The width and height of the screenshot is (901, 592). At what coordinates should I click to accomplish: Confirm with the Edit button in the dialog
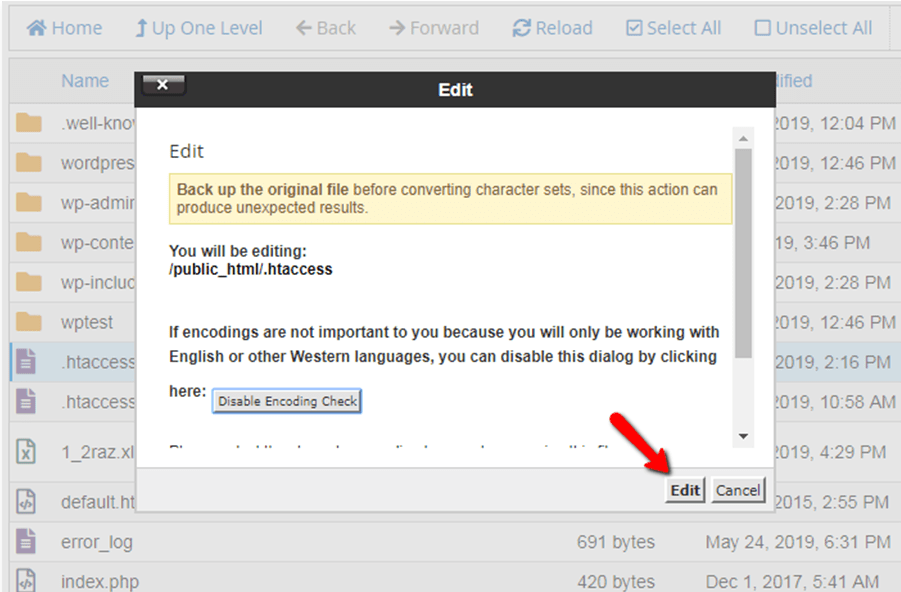pyautogui.click(x=685, y=490)
